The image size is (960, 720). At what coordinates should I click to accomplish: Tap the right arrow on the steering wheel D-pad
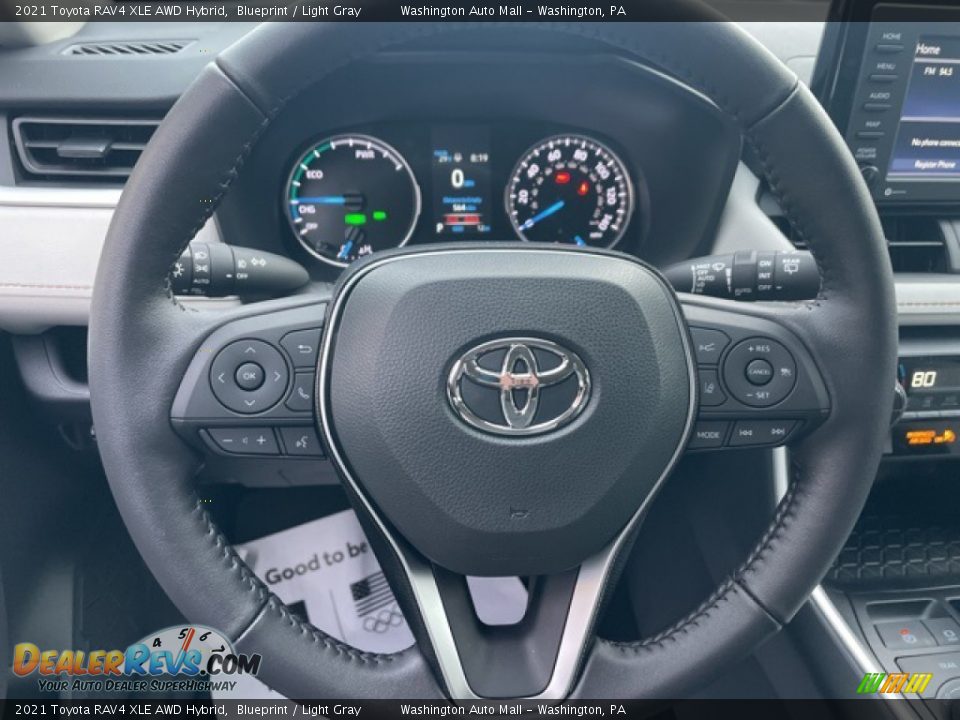pos(277,377)
